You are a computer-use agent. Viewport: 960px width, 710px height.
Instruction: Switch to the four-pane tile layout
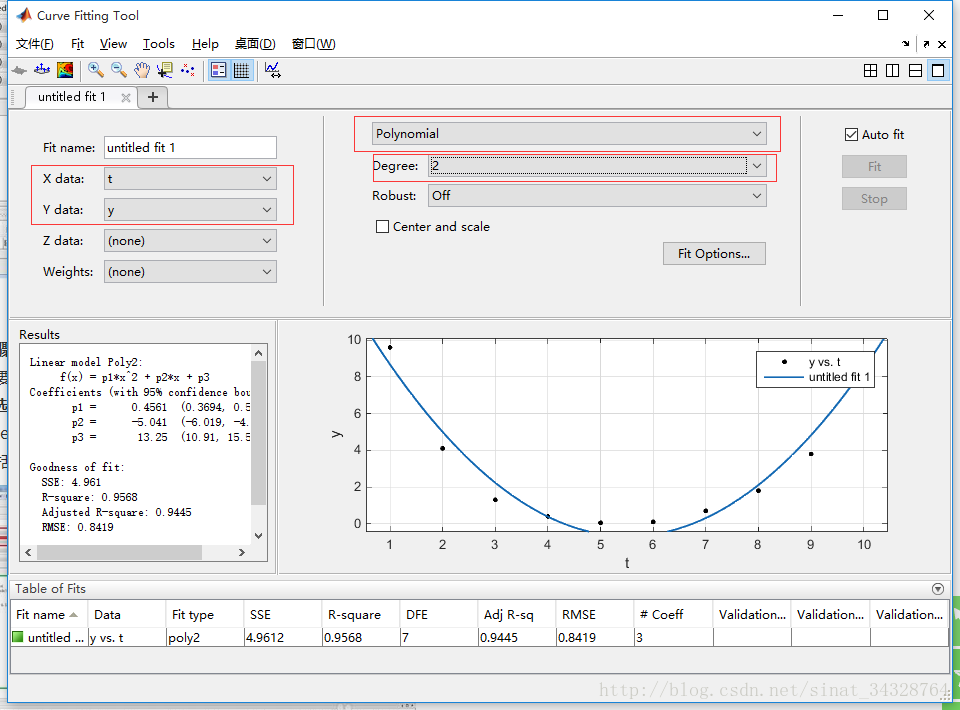[x=870, y=70]
